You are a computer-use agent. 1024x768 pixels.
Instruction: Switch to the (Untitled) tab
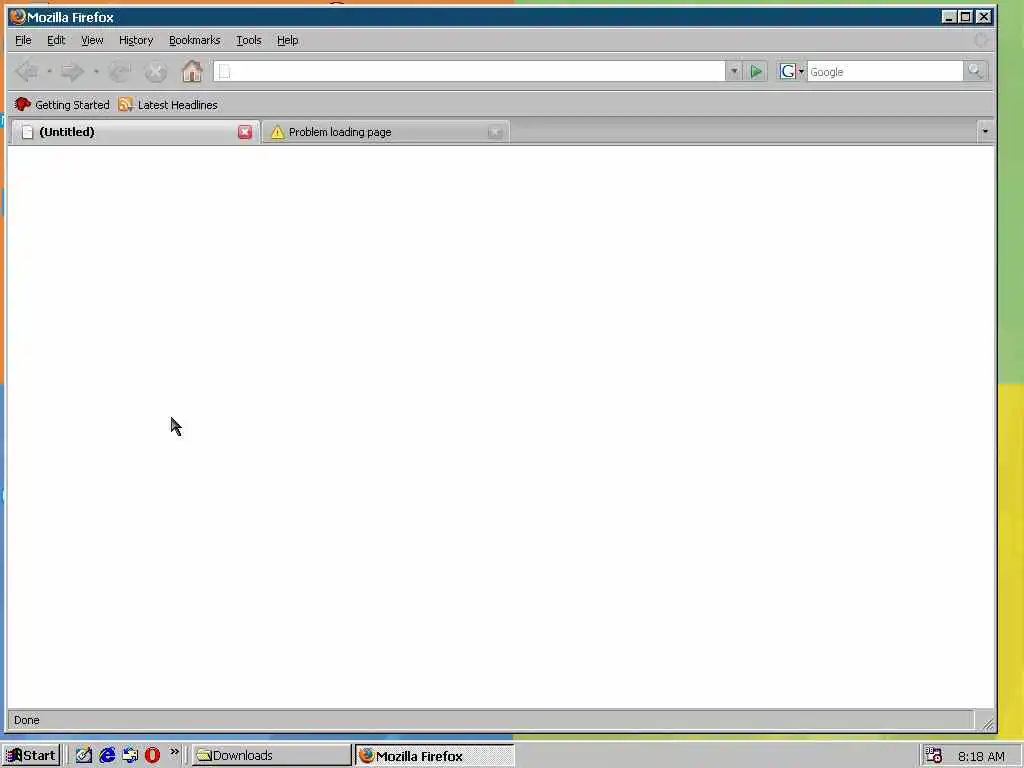[135, 132]
